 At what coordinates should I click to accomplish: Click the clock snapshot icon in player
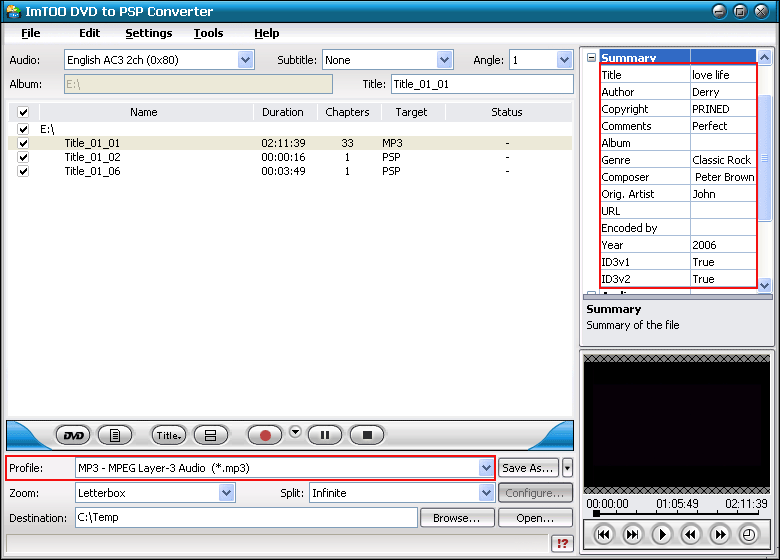[x=749, y=535]
